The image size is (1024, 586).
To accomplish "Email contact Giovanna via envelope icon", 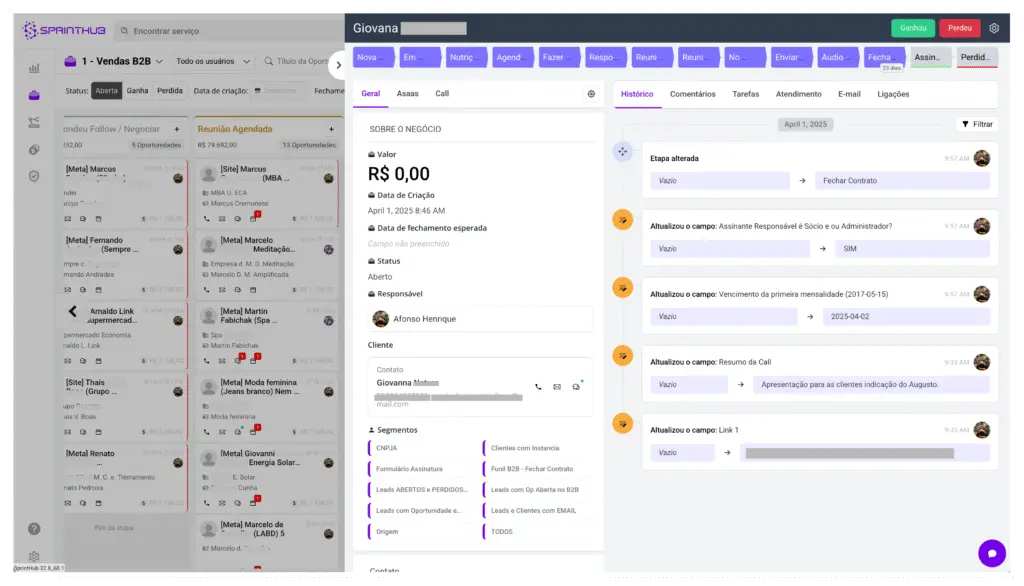I will click(x=557, y=387).
